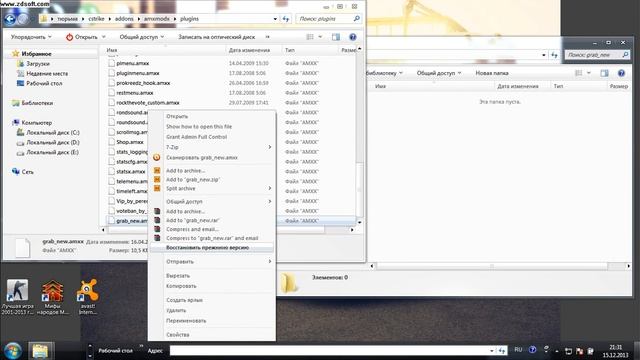Open Локальный диск (C:) in sidebar

point(53,133)
